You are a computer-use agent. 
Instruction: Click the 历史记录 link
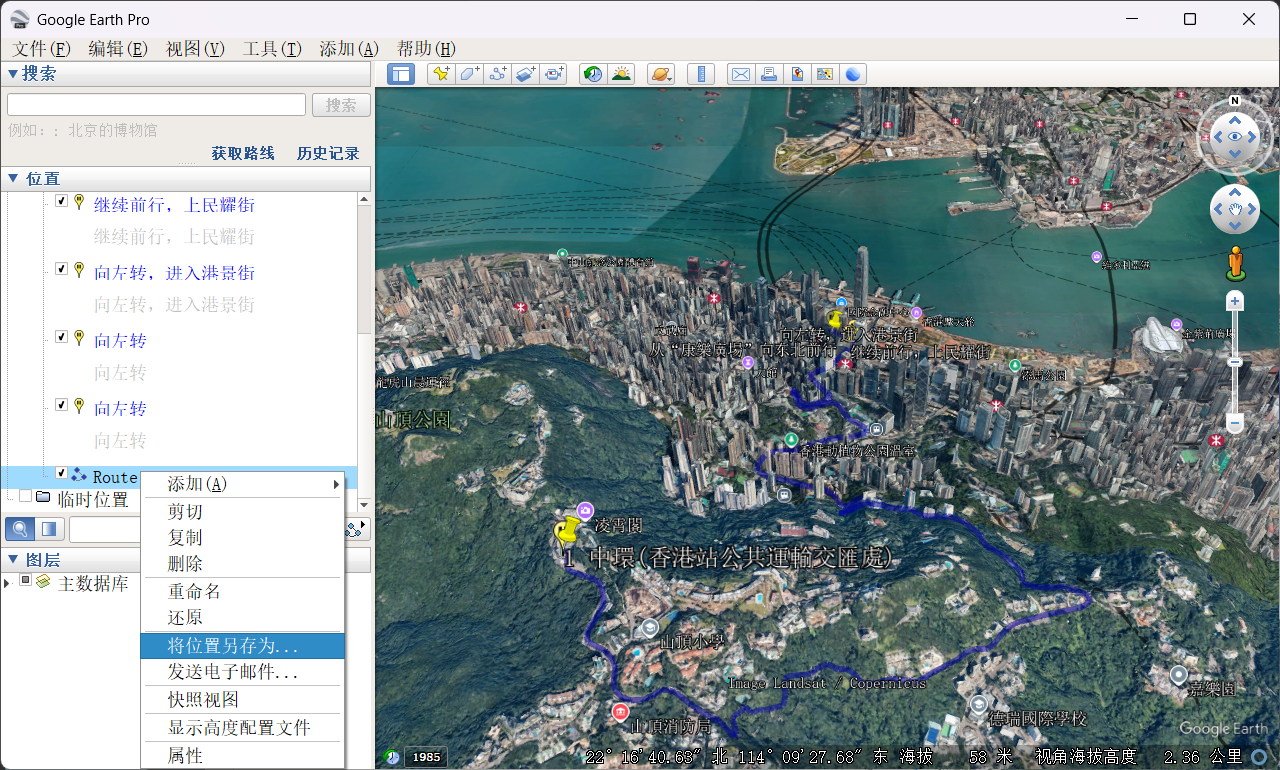(x=328, y=153)
